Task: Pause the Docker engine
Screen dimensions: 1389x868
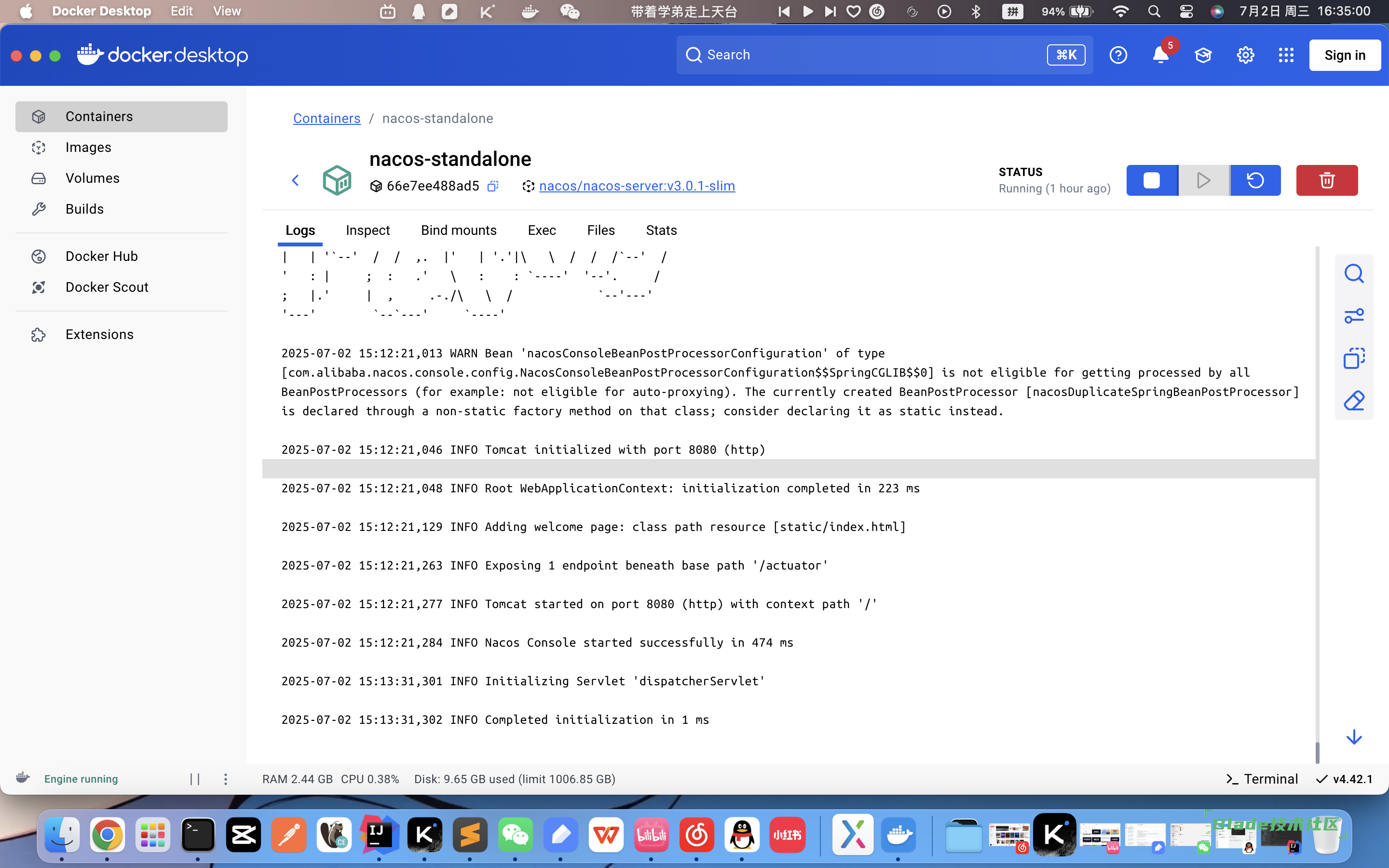Action: tap(194, 779)
